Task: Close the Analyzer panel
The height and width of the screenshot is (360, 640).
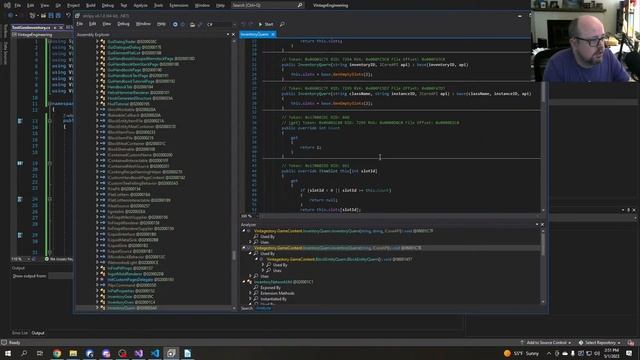Action: click(542, 224)
